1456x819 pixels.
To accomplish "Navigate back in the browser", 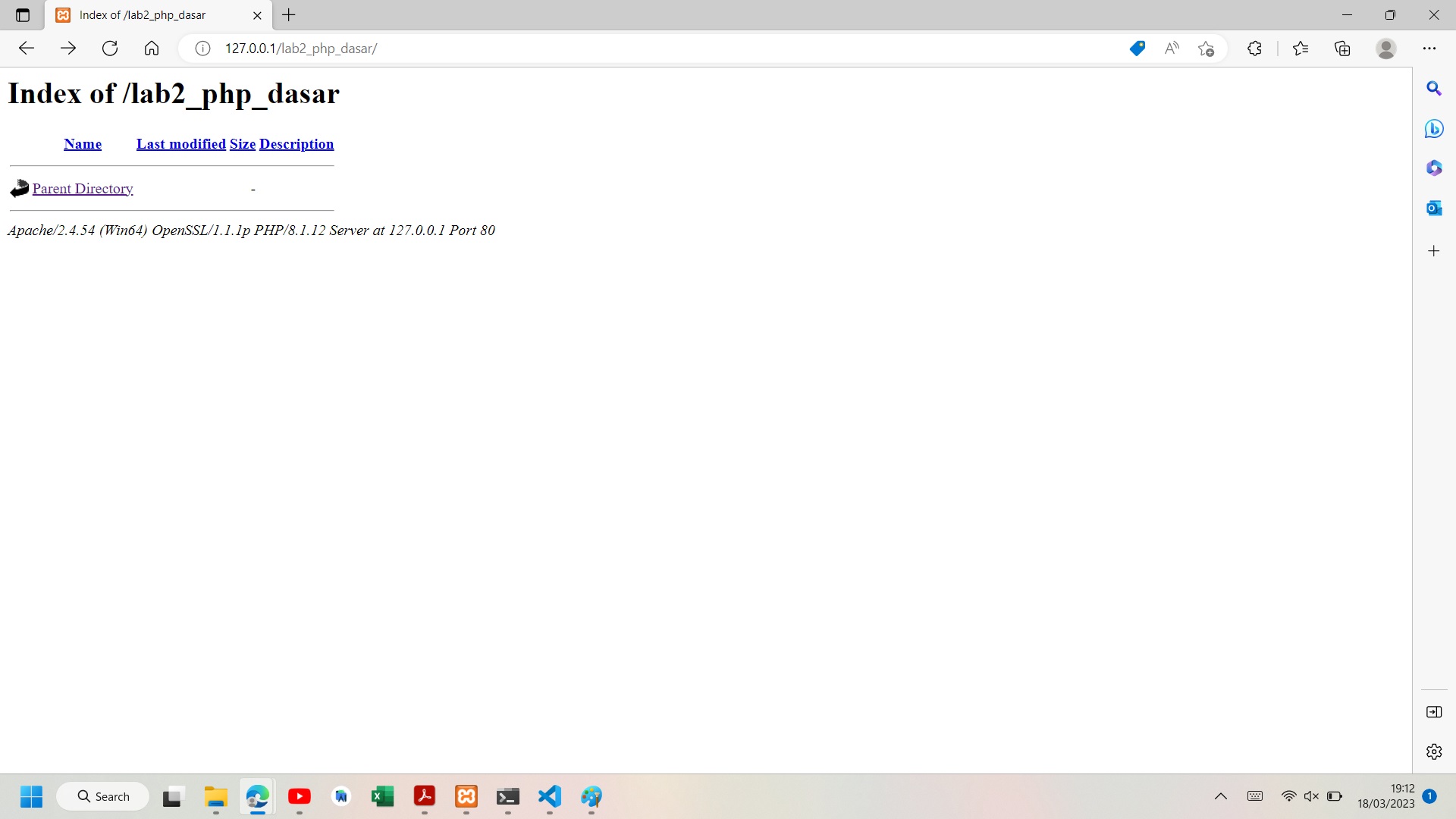I will pos(27,48).
